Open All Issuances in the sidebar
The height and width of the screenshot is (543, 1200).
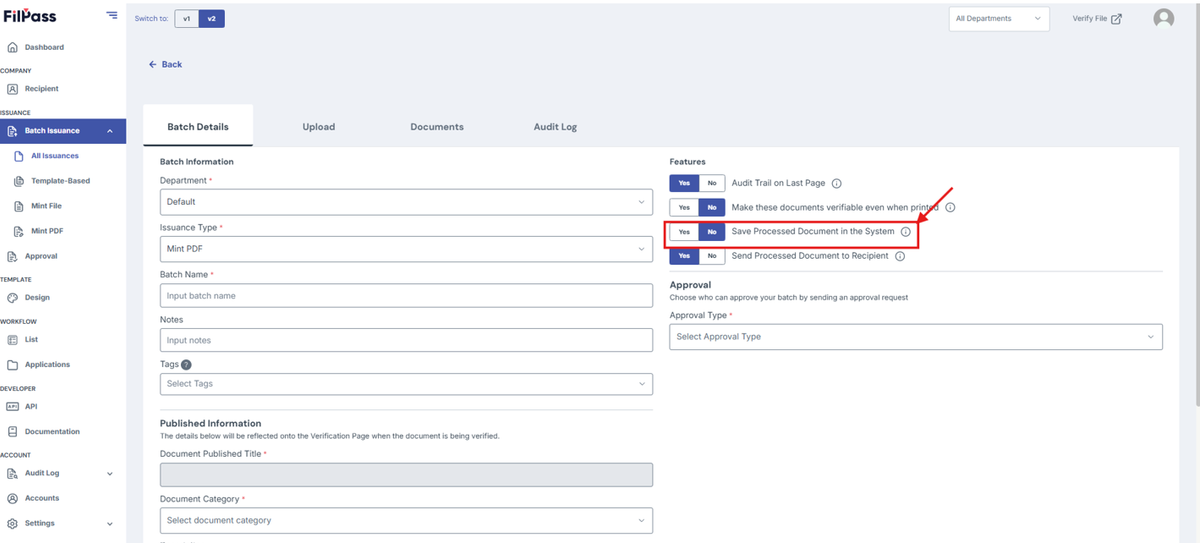[55, 156]
